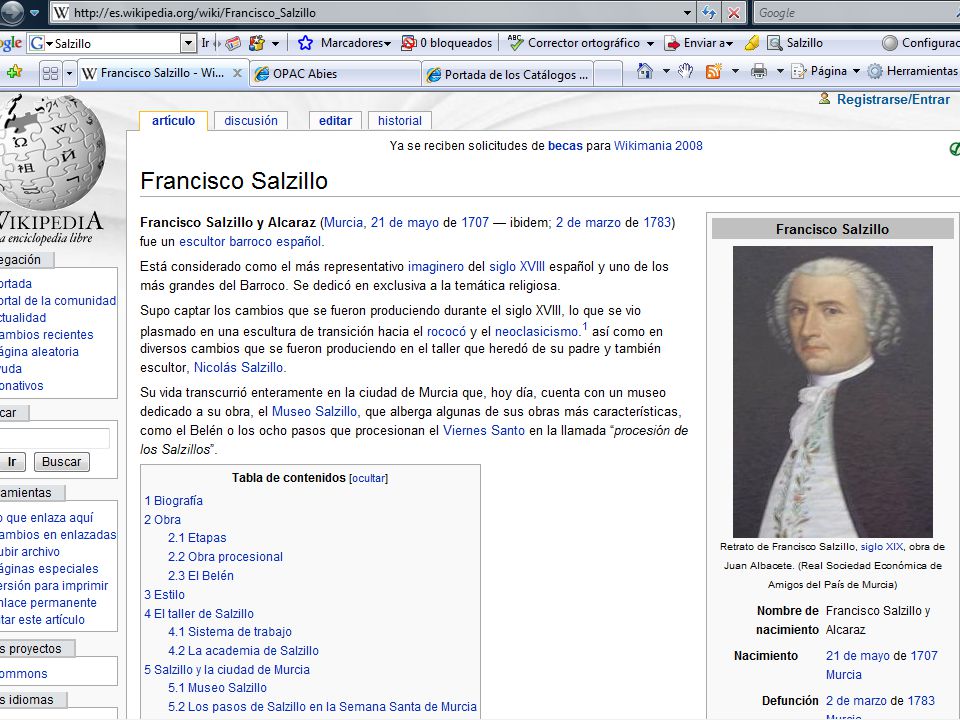Expand the Corrector ortográfico dropdown arrow
This screenshot has width=960, height=720.
[650, 43]
